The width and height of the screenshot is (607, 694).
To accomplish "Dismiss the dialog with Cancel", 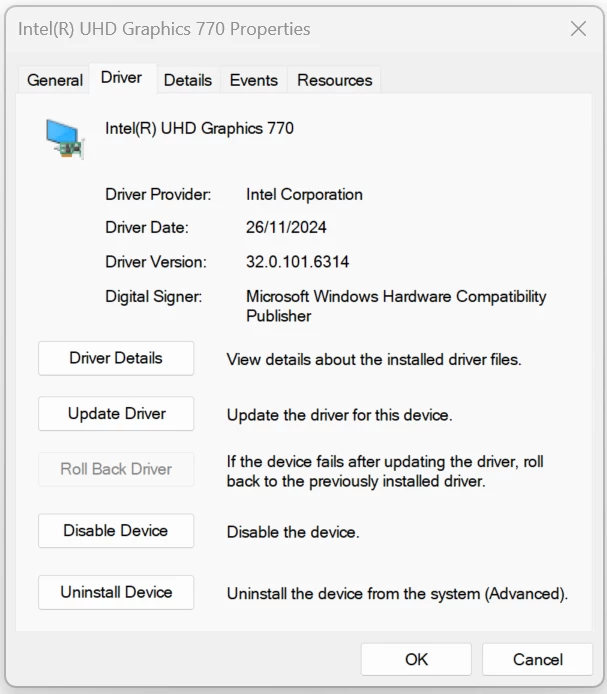I will (537, 659).
